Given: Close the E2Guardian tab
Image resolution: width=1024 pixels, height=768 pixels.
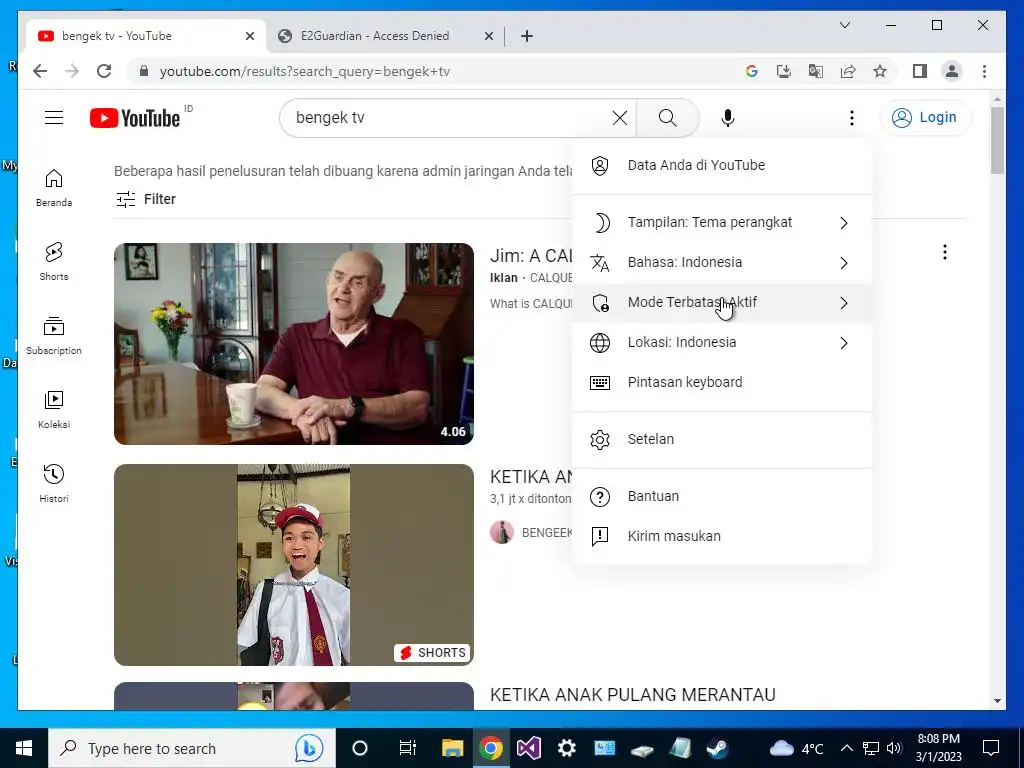Looking at the screenshot, I should pyautogui.click(x=488, y=37).
